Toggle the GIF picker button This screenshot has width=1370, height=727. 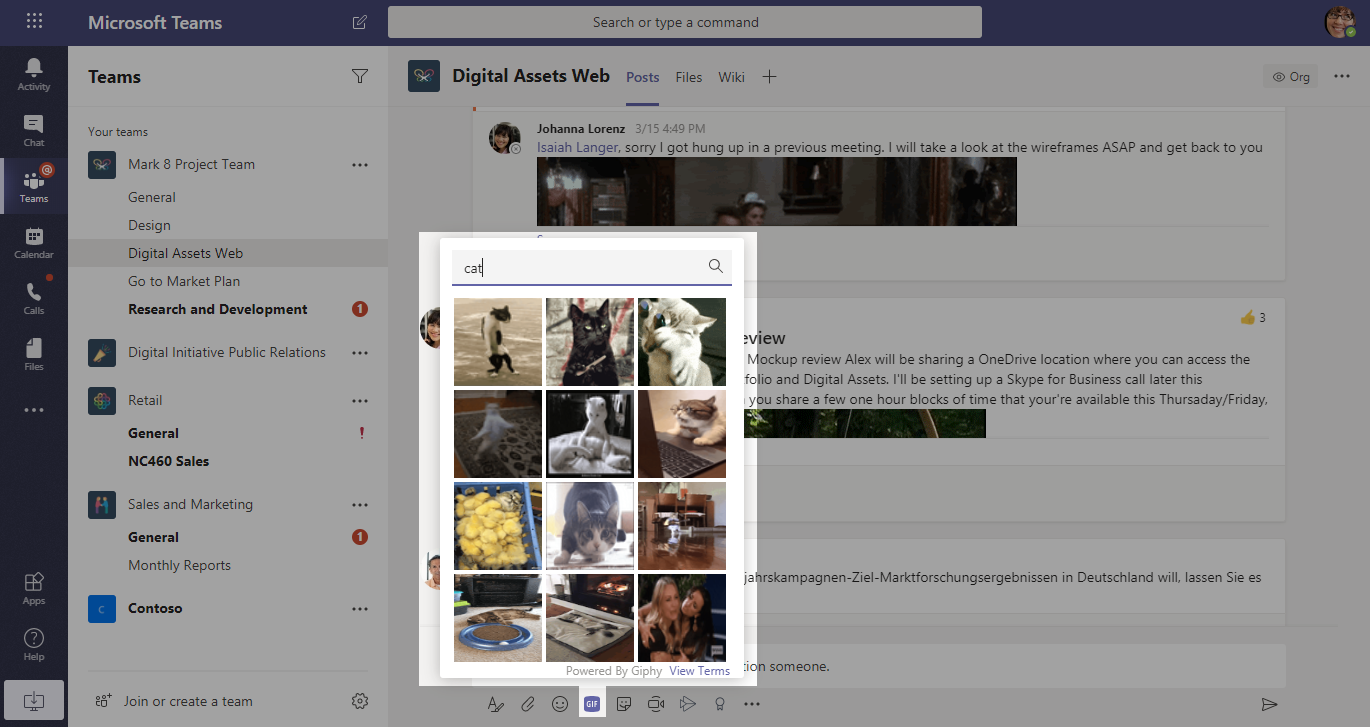(592, 704)
